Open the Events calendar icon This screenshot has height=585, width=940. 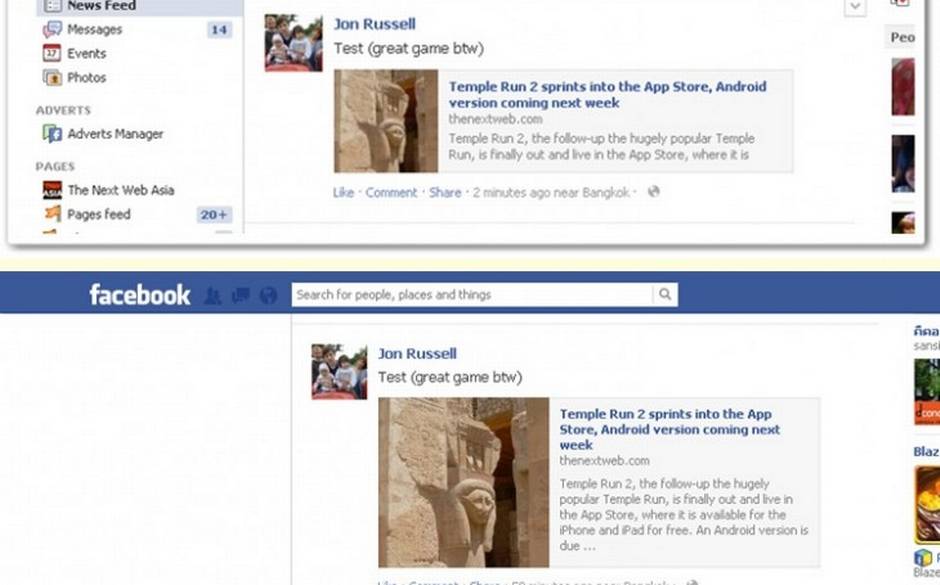pos(52,53)
